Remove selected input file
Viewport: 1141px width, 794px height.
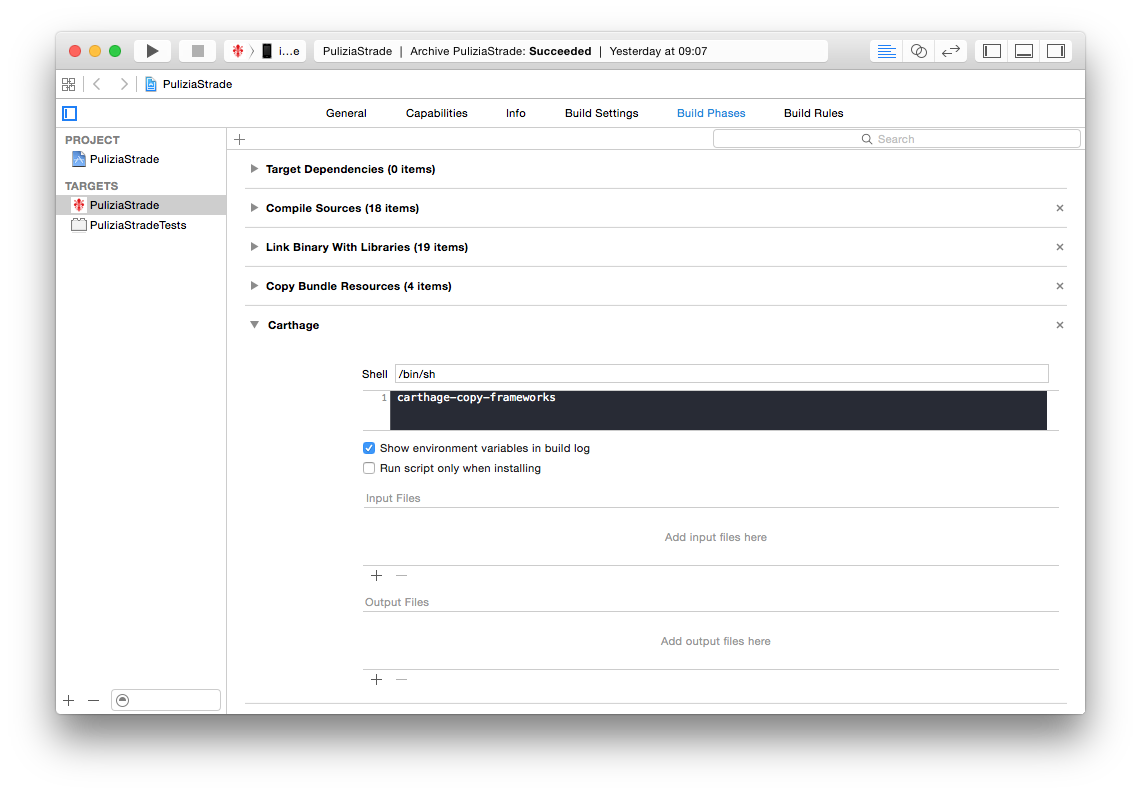[401, 576]
